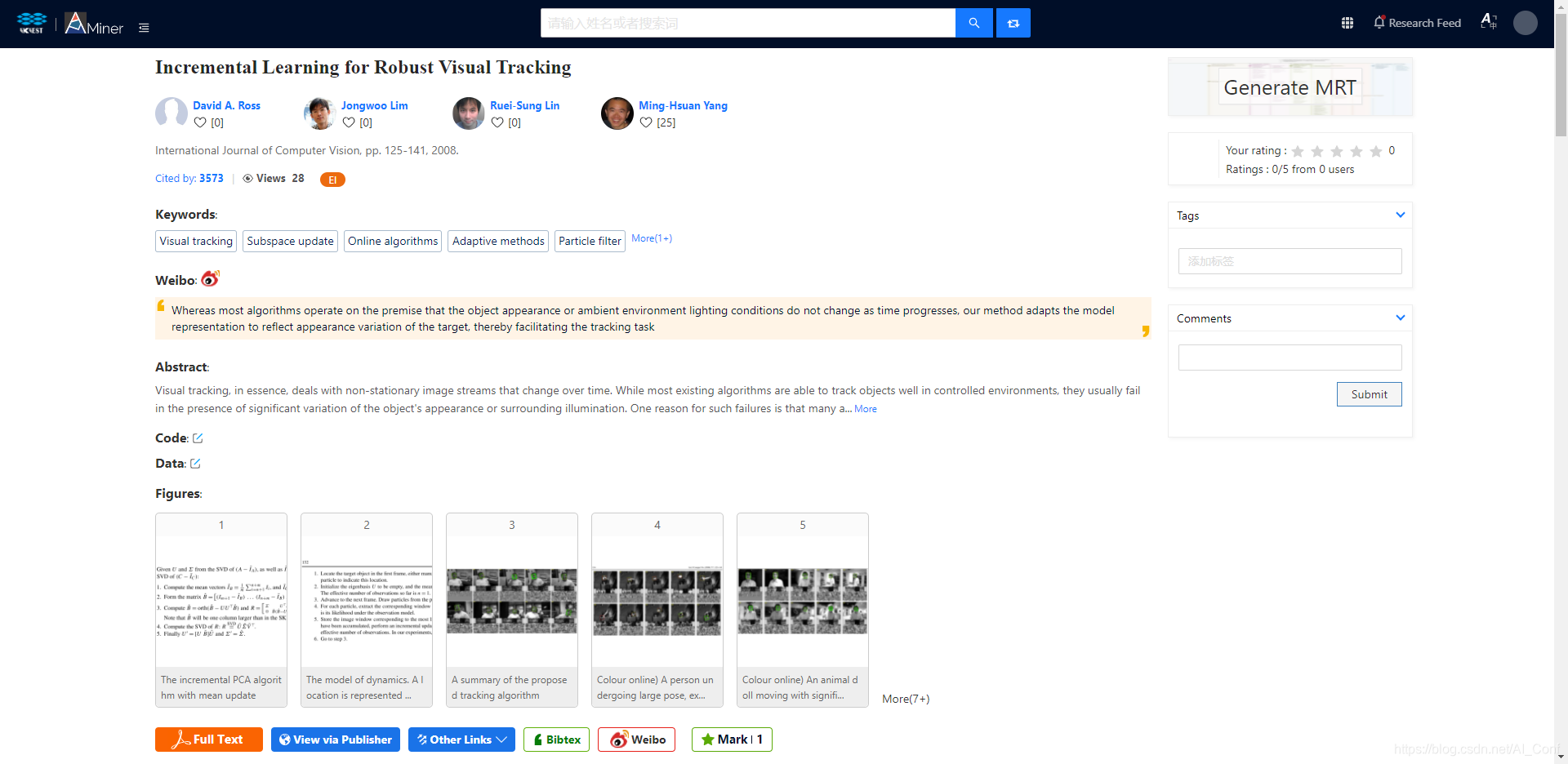1568x764 pixels.
Task: Expand the abstract with More link
Action: [x=866, y=409]
